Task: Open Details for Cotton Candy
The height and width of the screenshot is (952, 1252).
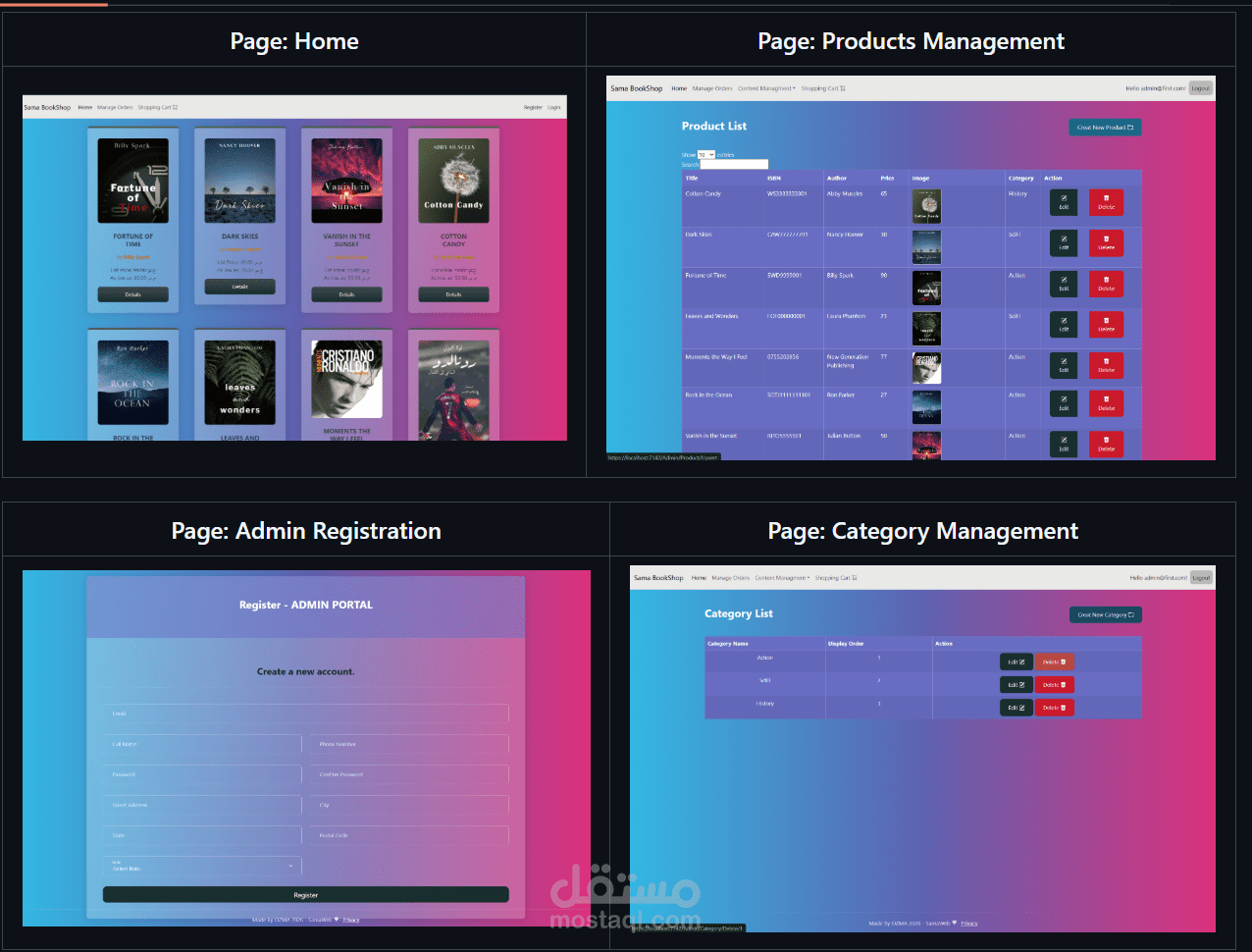Action: tap(453, 294)
